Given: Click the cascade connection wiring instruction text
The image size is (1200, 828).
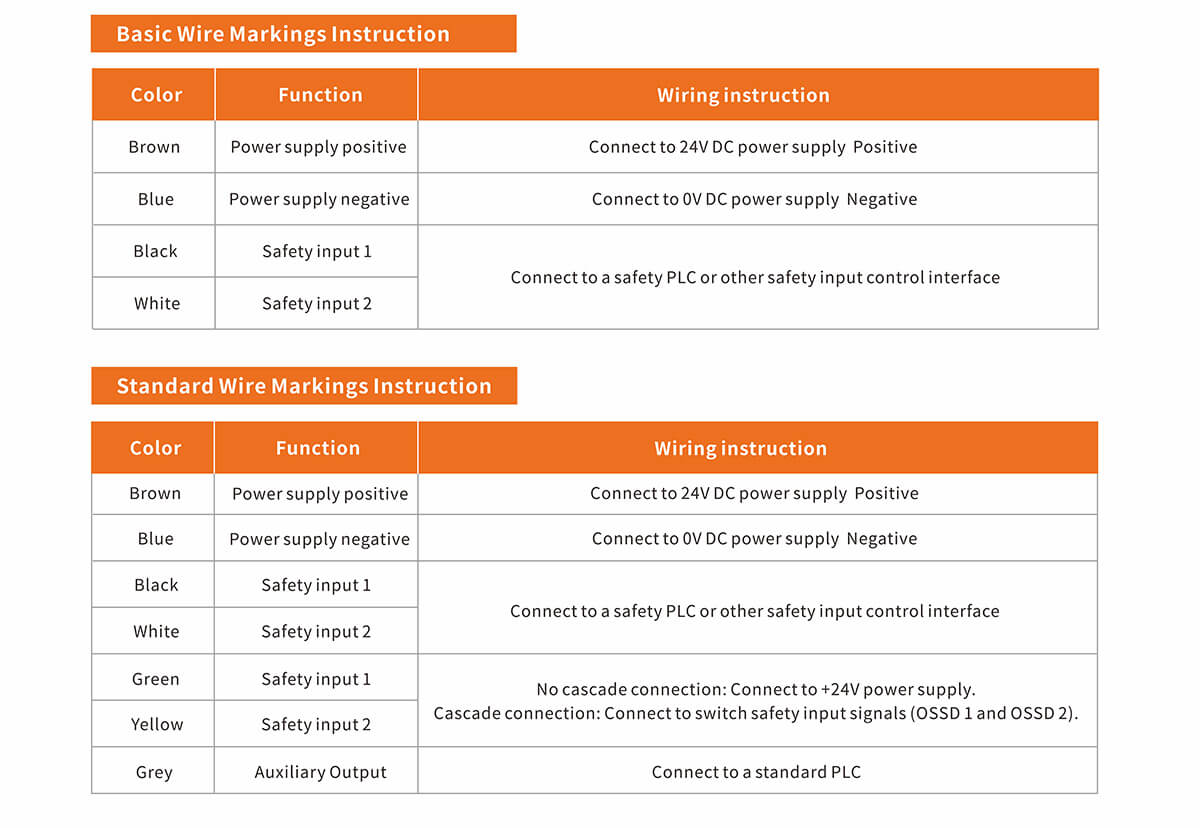Looking at the screenshot, I should (x=756, y=713).
